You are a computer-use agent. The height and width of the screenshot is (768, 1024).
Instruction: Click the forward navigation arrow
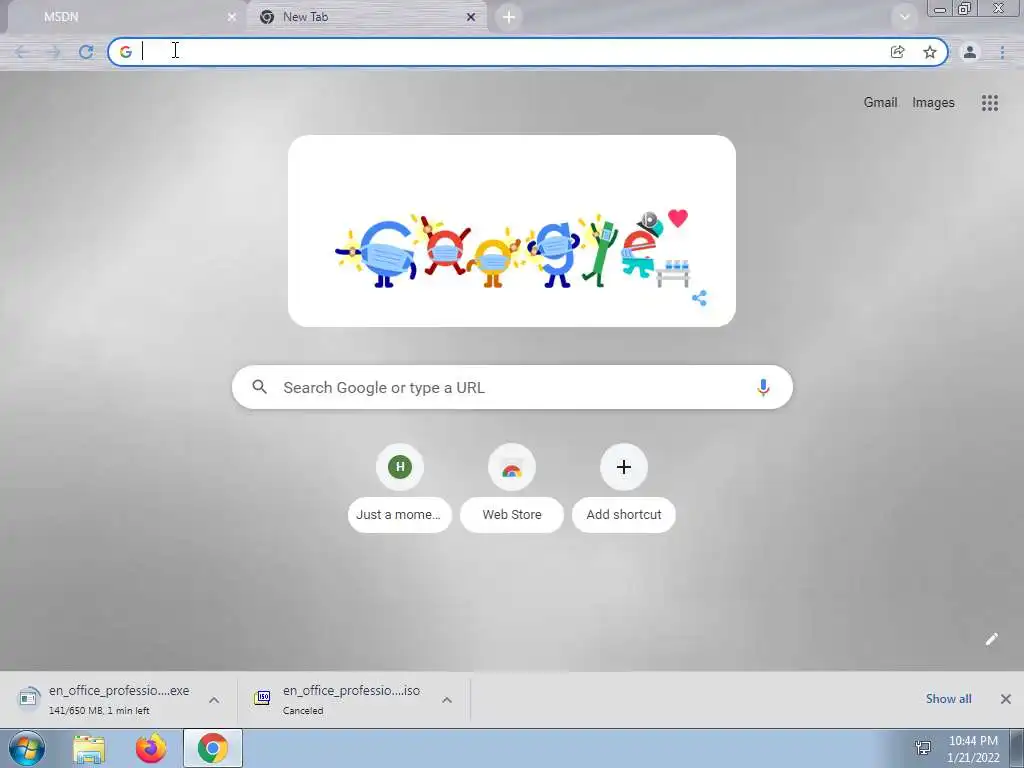point(54,52)
